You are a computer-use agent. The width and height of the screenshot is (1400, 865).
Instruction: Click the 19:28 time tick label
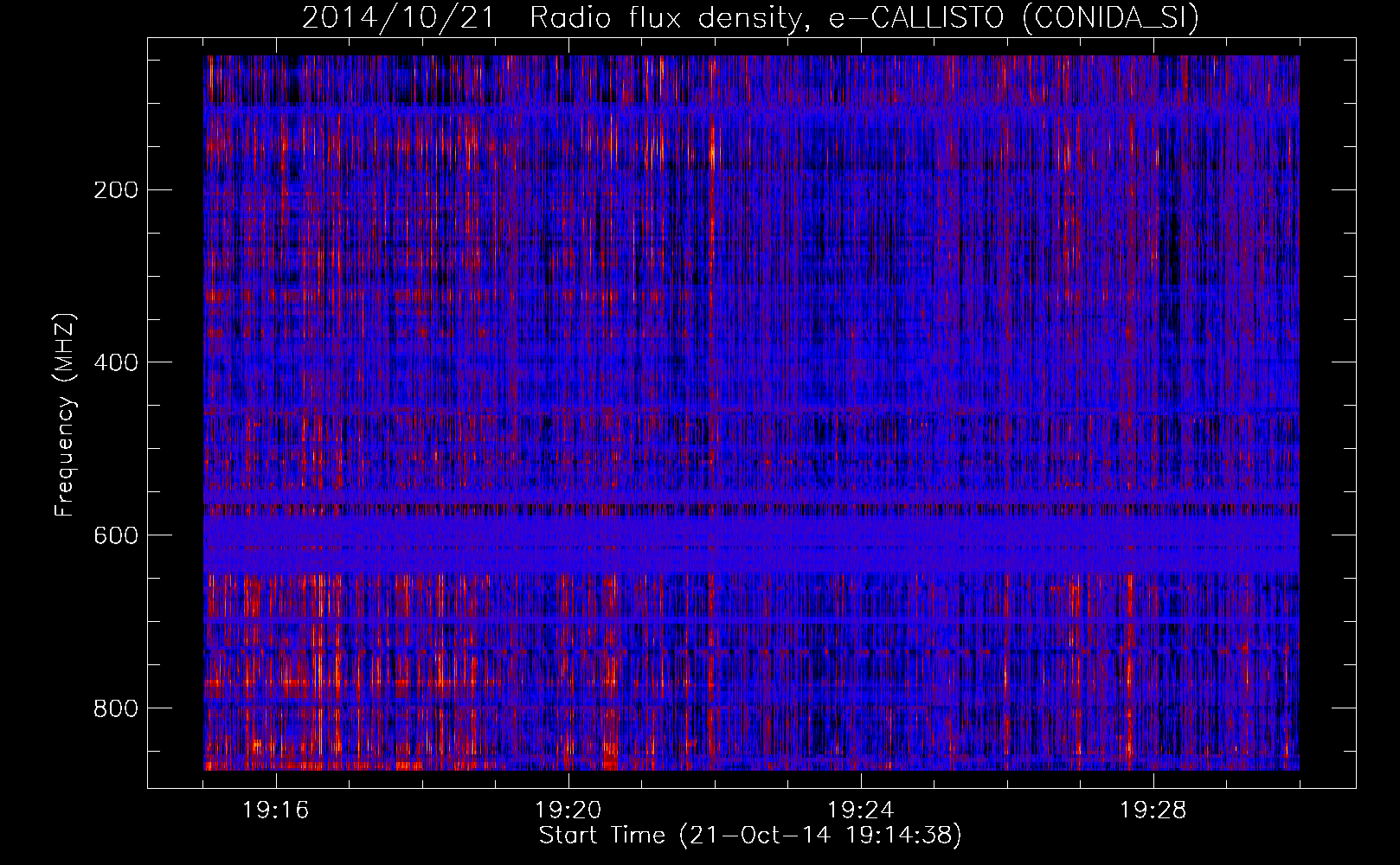(x=1153, y=811)
